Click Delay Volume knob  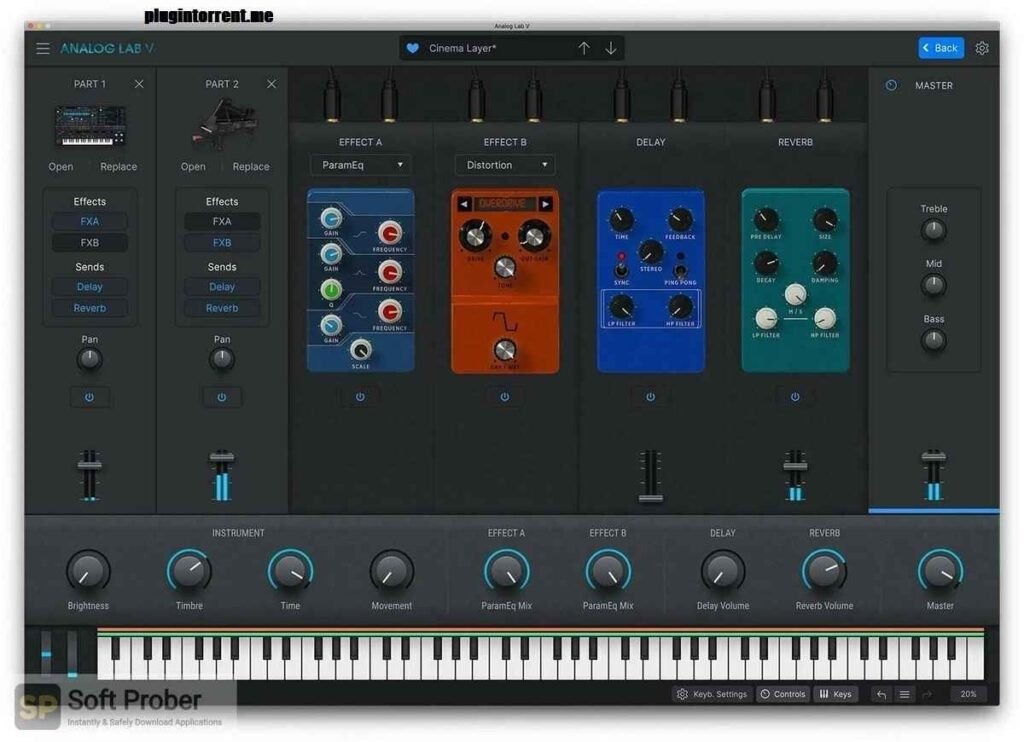pos(722,572)
